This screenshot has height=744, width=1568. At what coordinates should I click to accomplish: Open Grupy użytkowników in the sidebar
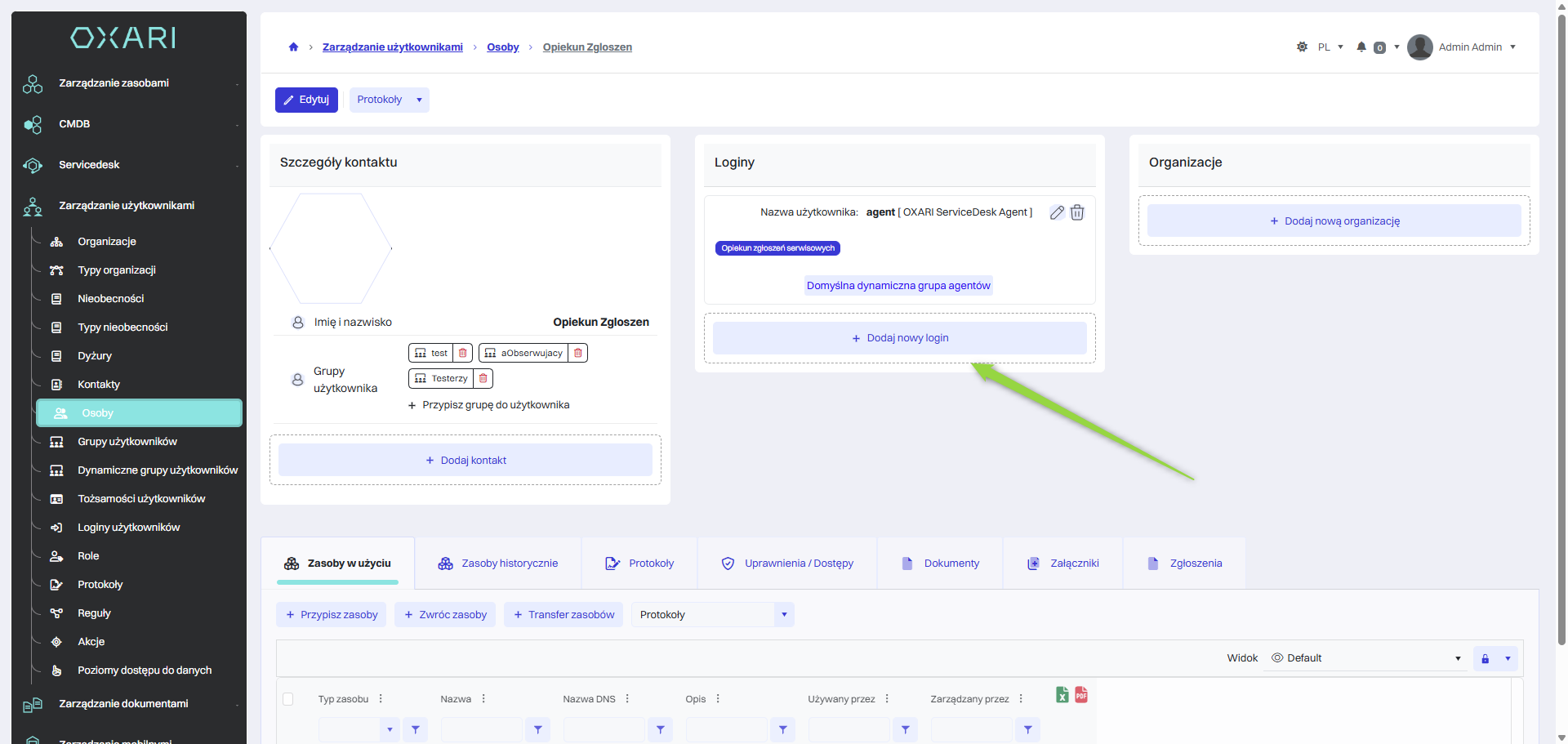click(127, 442)
